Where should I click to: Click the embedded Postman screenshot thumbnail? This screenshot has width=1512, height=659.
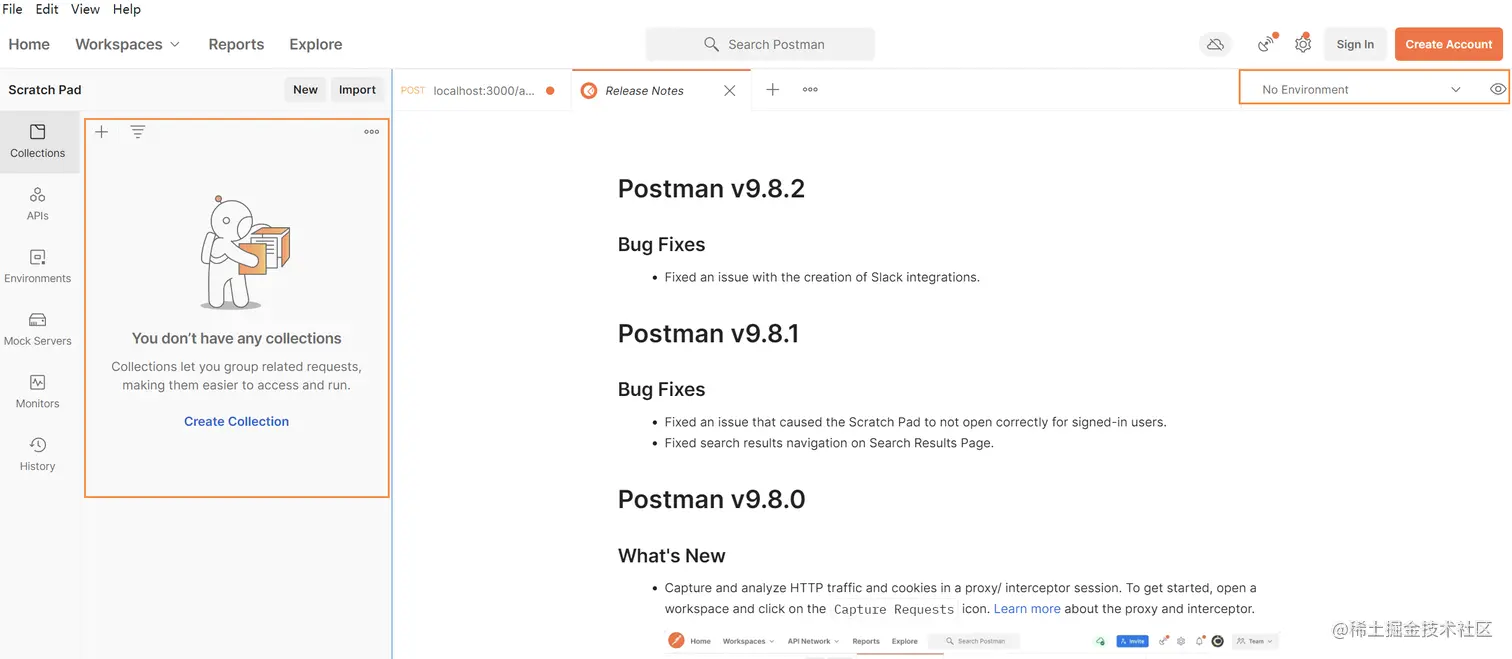click(972, 643)
